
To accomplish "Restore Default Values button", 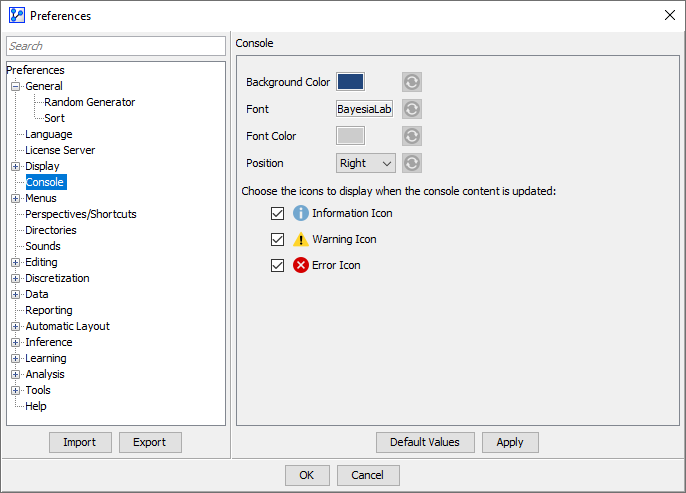I will [425, 442].
